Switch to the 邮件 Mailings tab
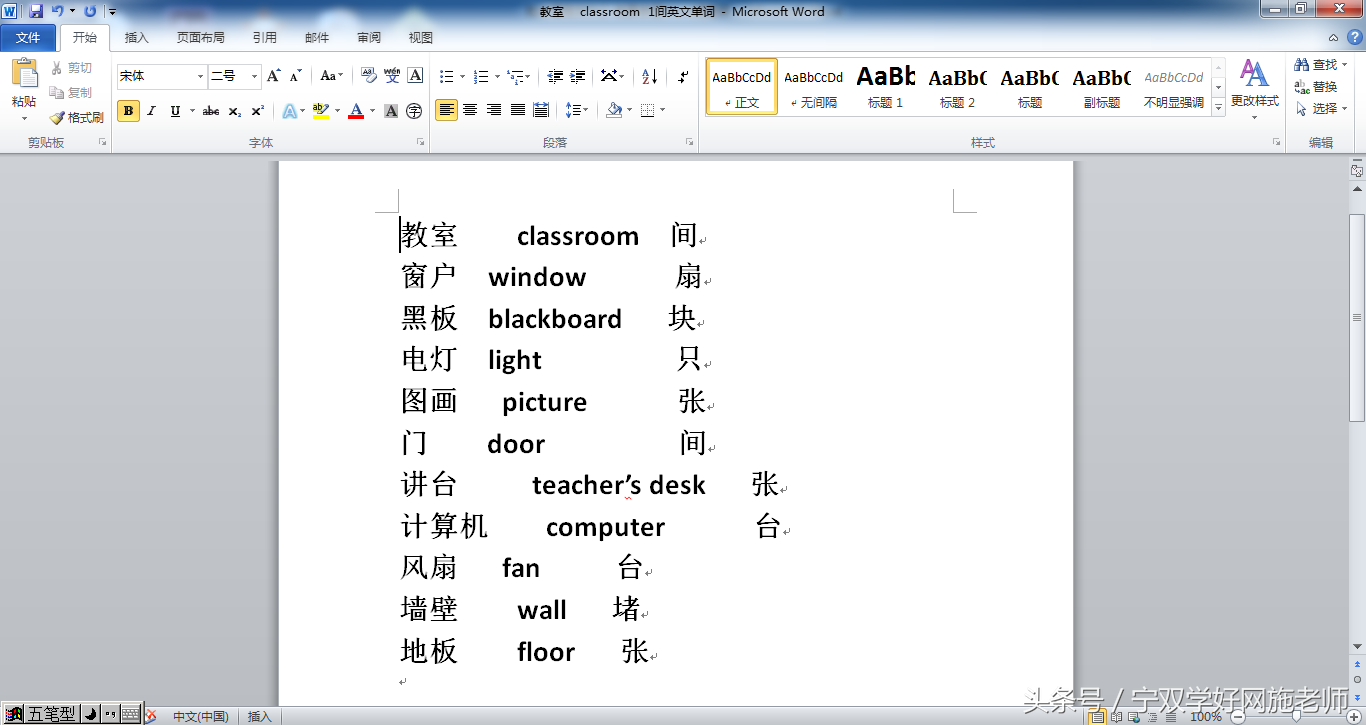Viewport: 1366px width, 725px height. (317, 38)
